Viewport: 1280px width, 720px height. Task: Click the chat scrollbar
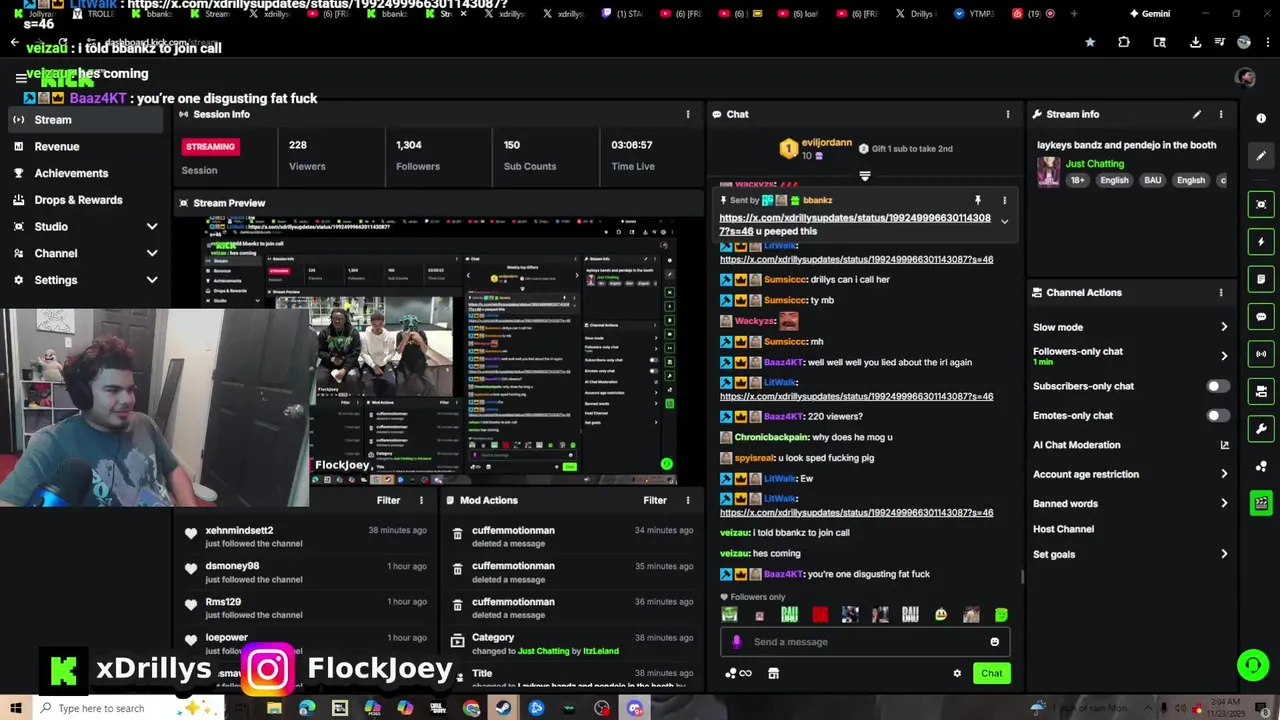coord(1021,576)
